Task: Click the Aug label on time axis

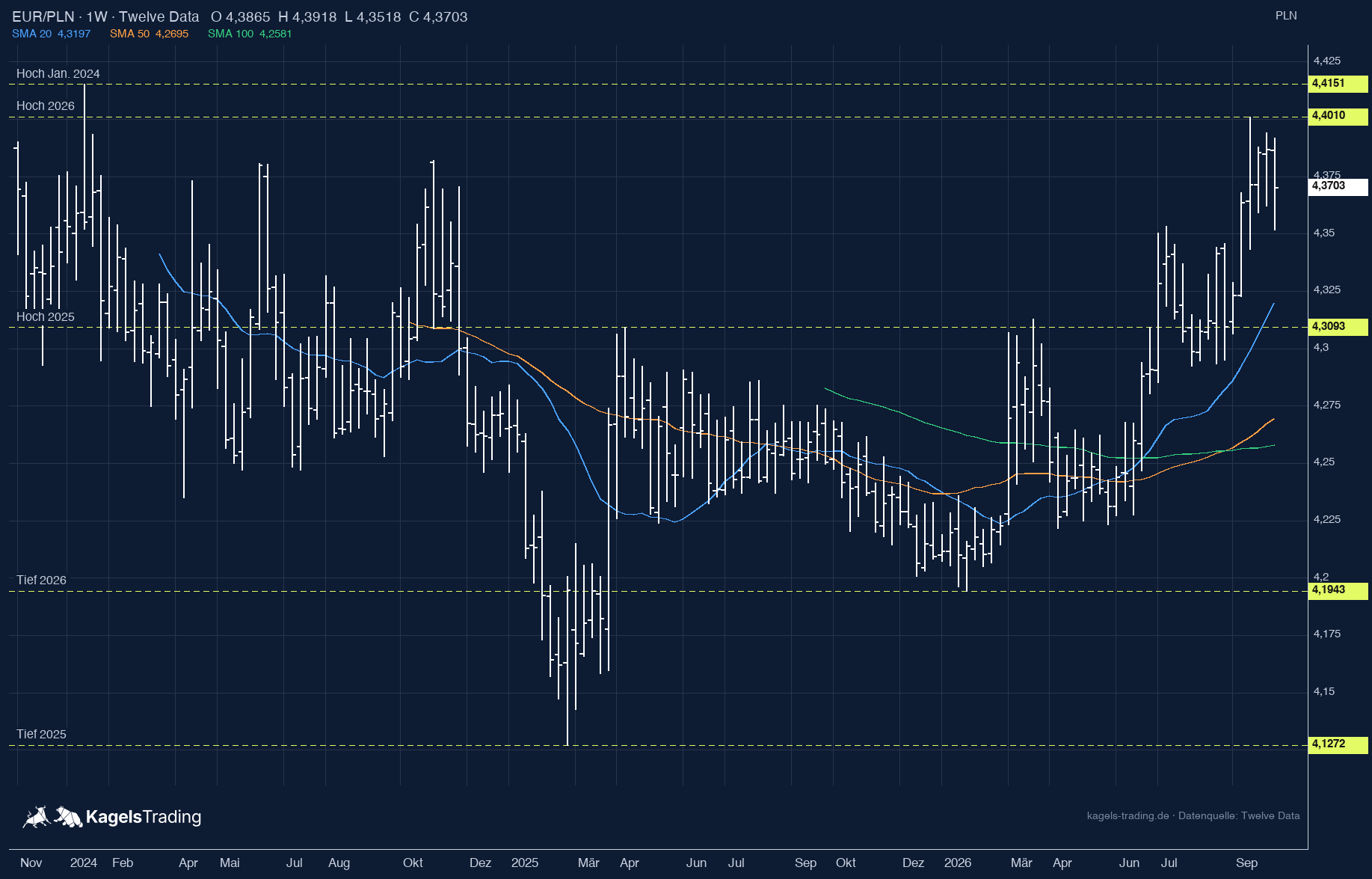Action: pos(339,863)
